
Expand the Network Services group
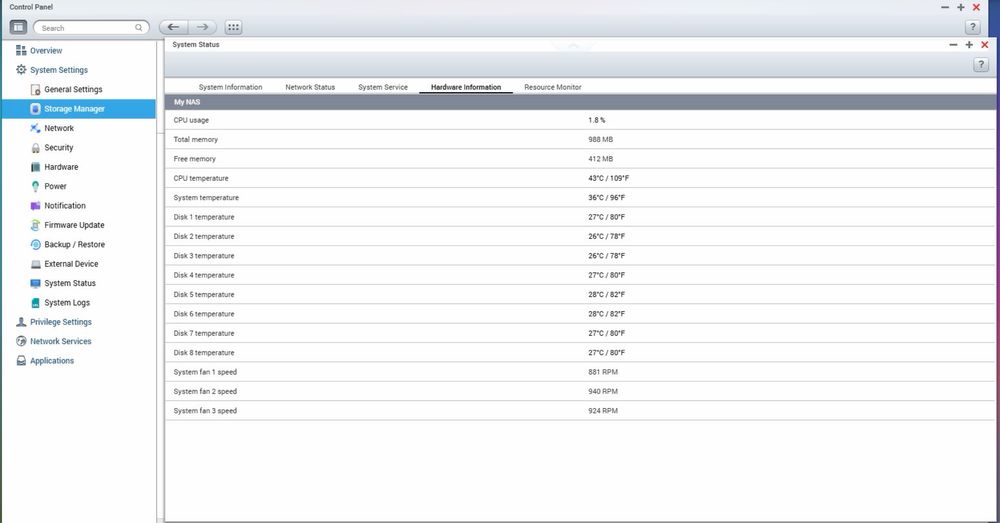(x=61, y=341)
